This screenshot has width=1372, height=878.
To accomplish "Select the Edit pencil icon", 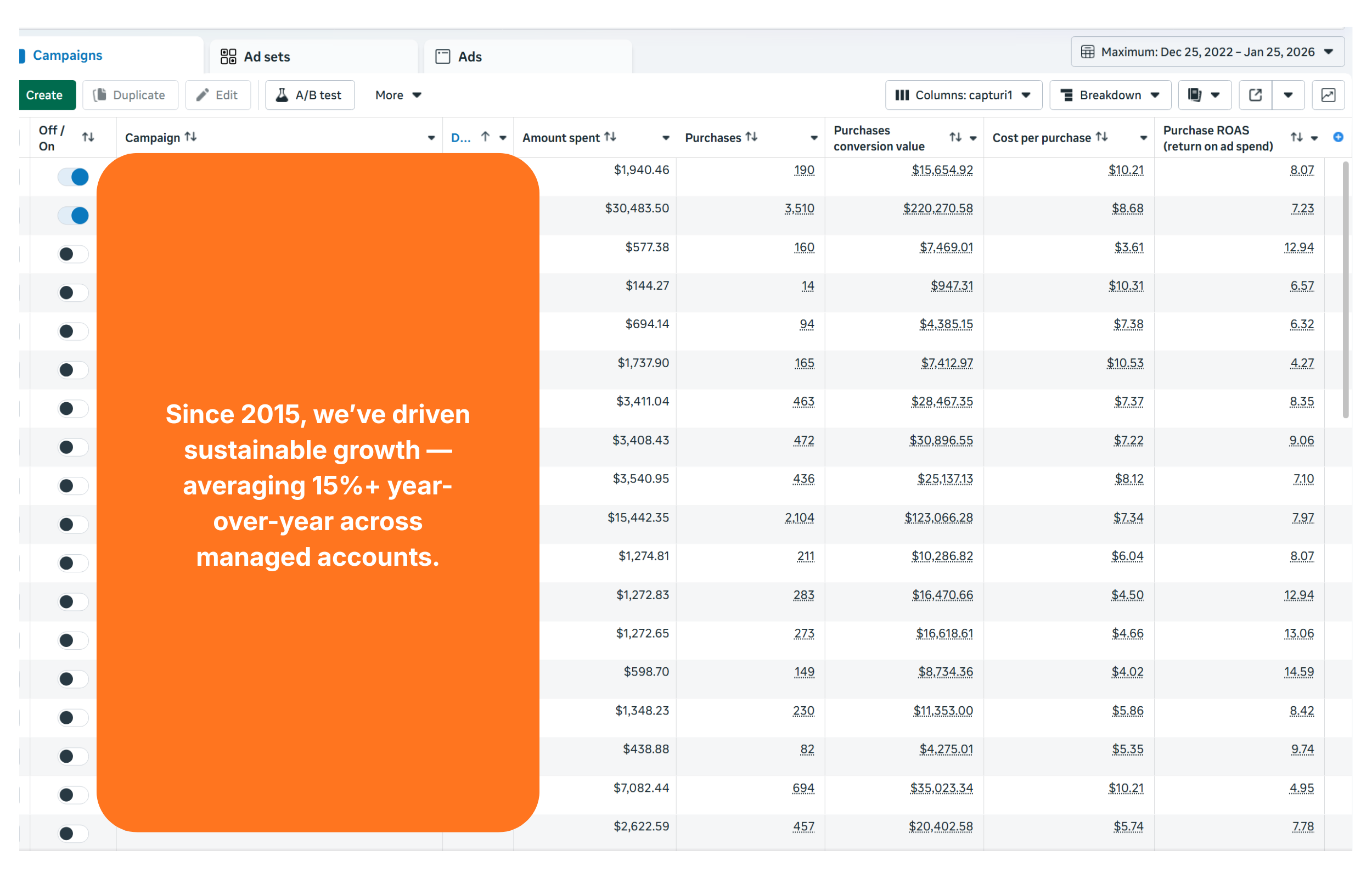I will (203, 94).
